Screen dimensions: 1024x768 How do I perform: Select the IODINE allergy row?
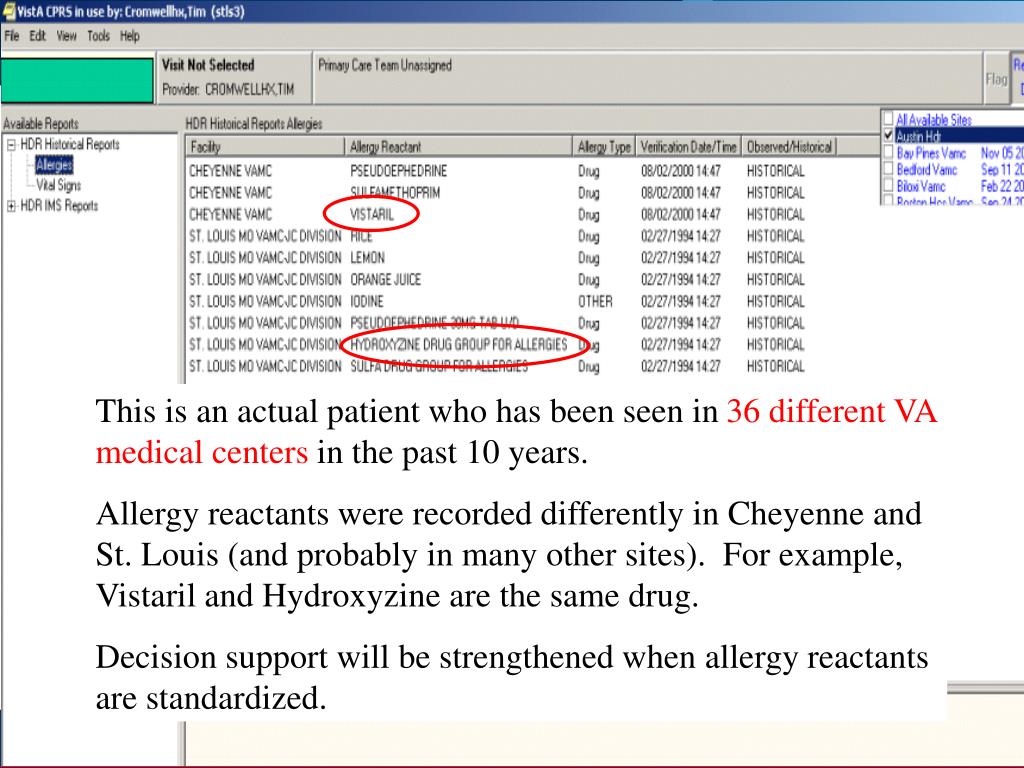pyautogui.click(x=498, y=302)
